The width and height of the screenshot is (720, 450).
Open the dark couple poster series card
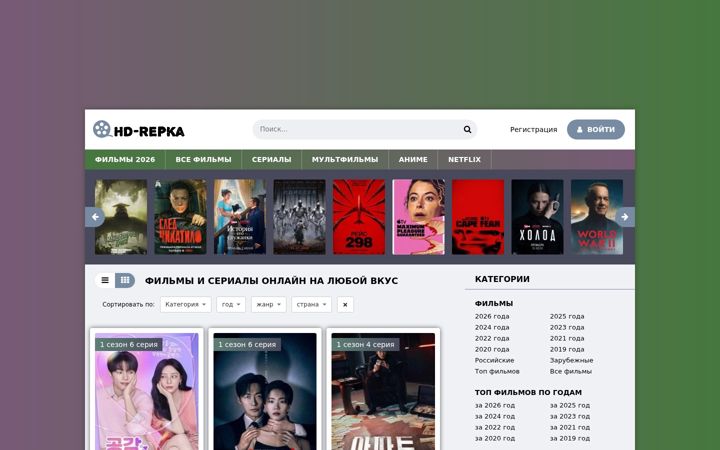[265, 391]
